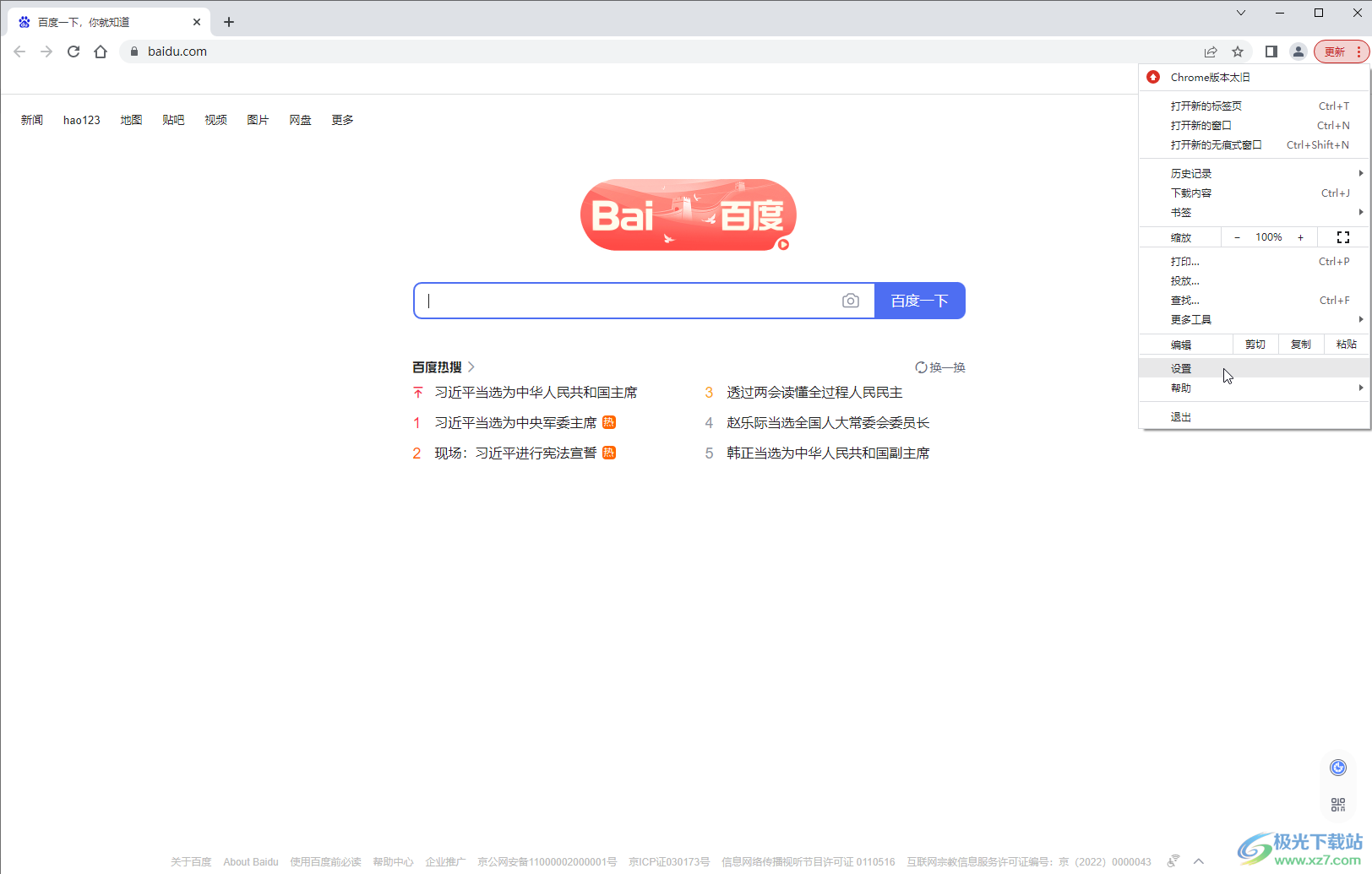Viewport: 1372px width, 874px height.
Task: Click the 帮助中心 footer link
Action: click(x=393, y=862)
